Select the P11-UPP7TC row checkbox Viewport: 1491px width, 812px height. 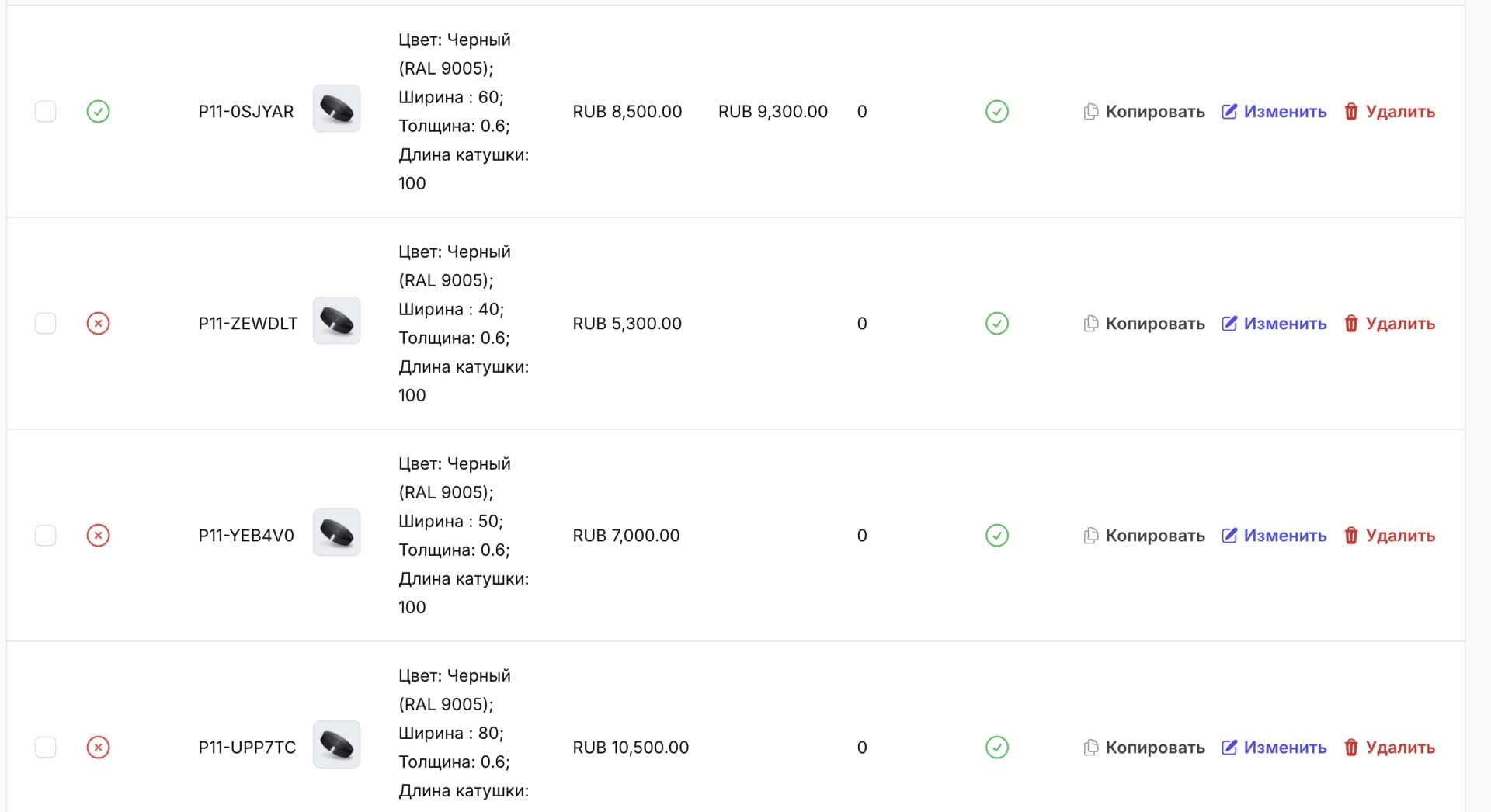coord(46,748)
